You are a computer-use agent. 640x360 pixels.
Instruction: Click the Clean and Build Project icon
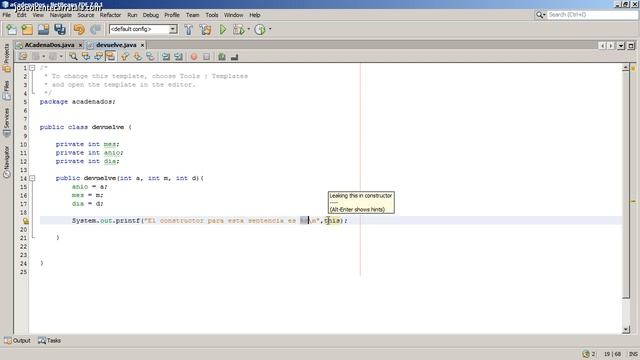point(205,29)
